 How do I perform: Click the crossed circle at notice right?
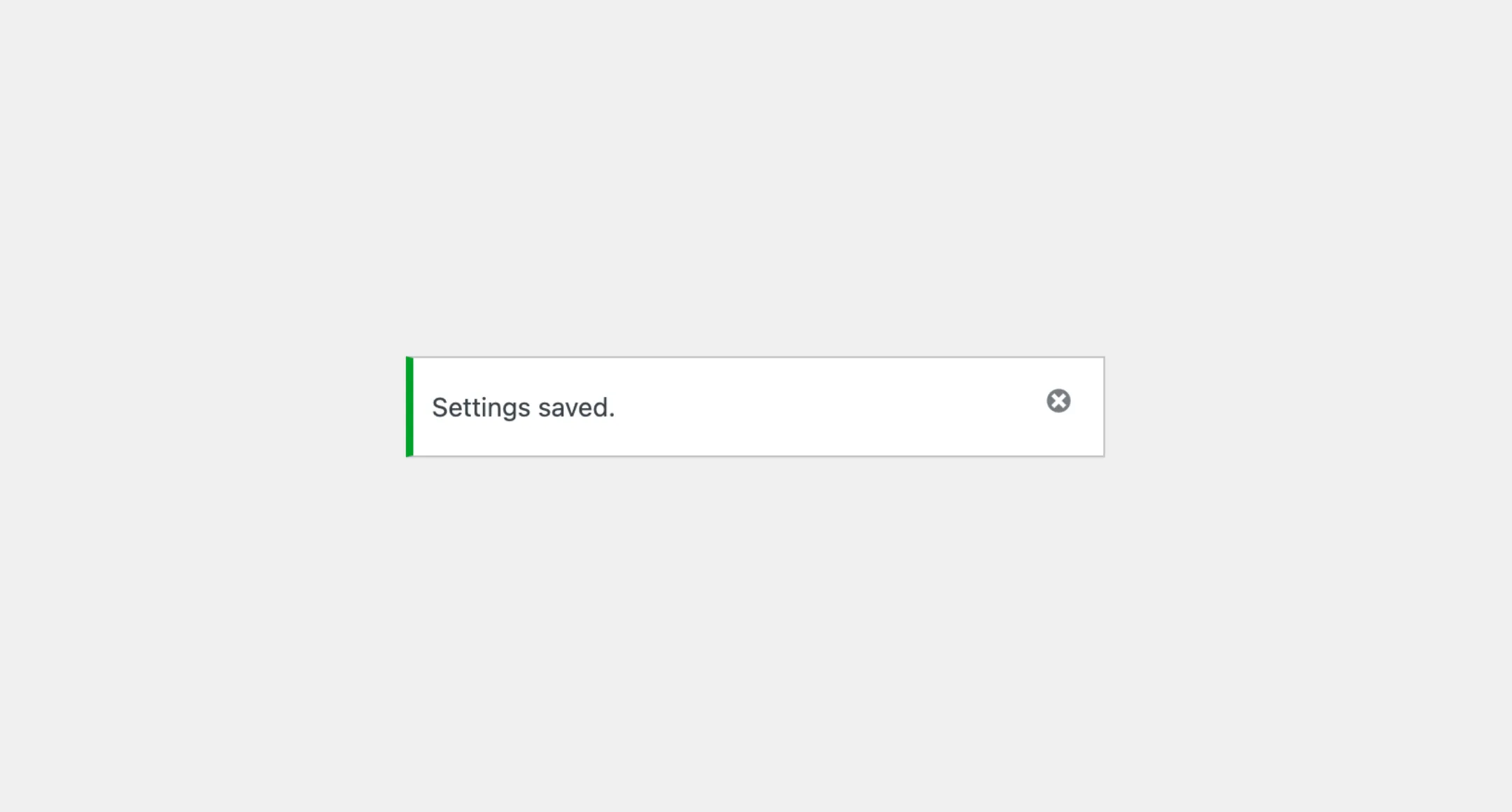(1058, 401)
